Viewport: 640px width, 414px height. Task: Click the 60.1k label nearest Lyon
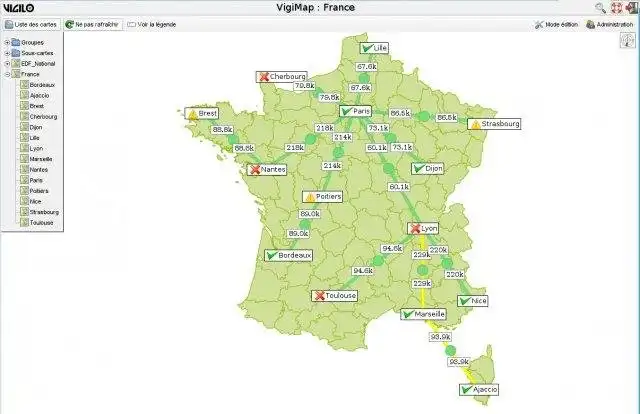[399, 187]
